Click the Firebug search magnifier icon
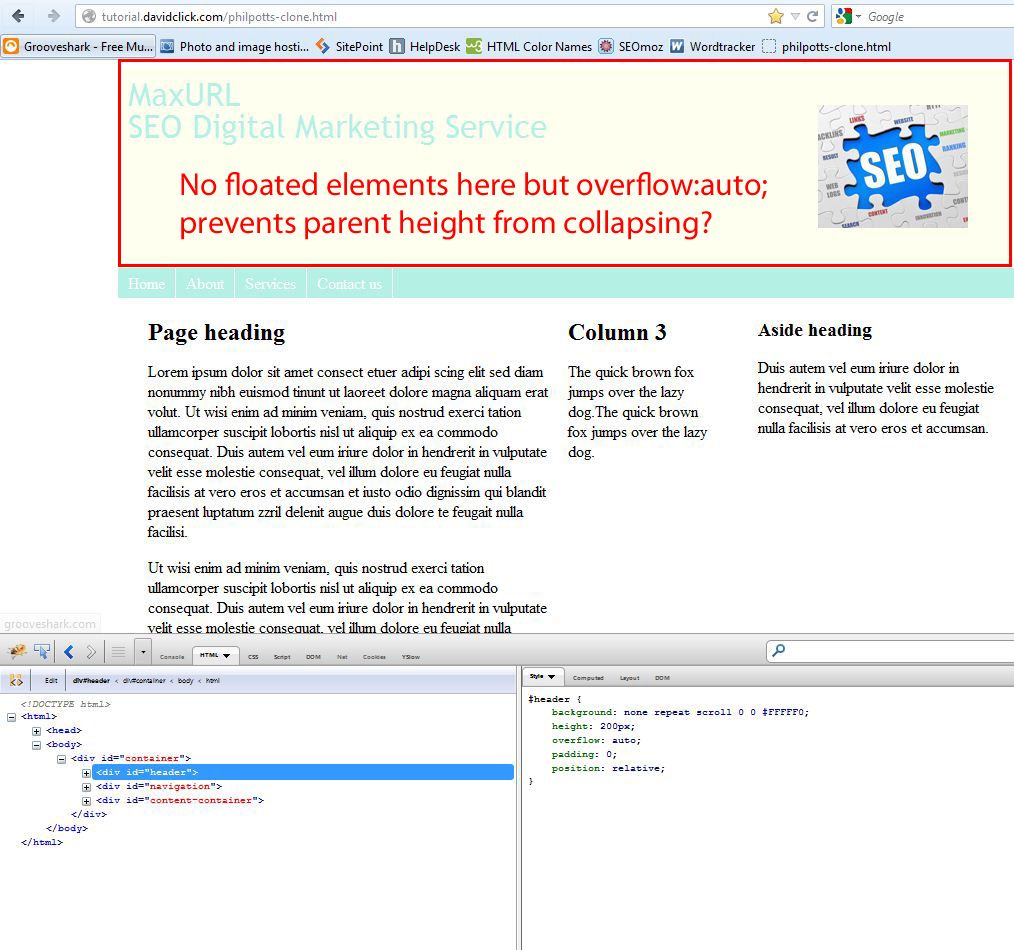1014x950 pixels. (779, 650)
